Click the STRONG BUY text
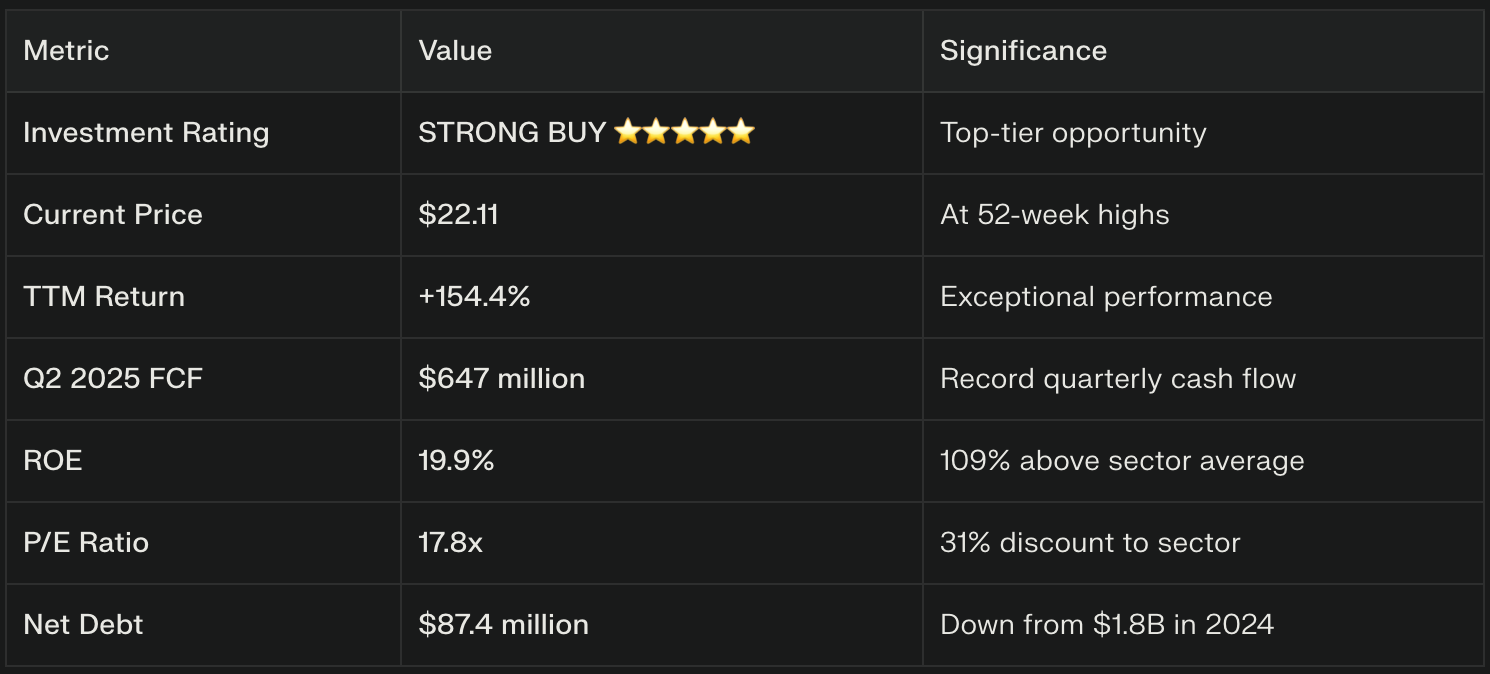Image resolution: width=1490 pixels, height=674 pixels. pyautogui.click(x=512, y=133)
